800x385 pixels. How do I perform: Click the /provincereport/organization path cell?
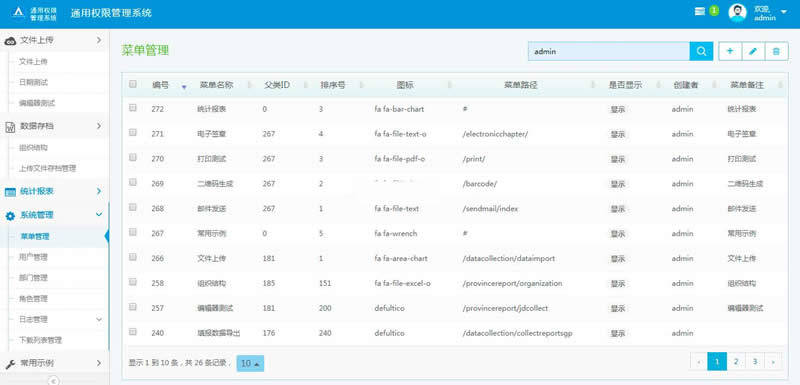pyautogui.click(x=512, y=284)
